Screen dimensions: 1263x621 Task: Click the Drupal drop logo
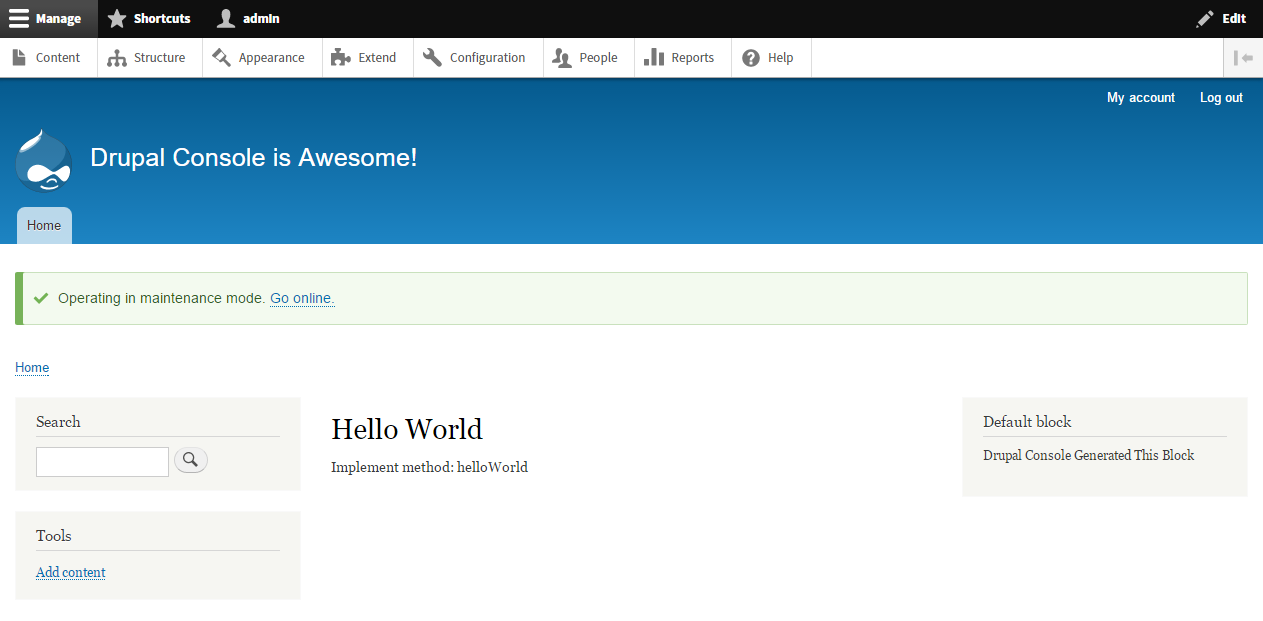[x=44, y=160]
